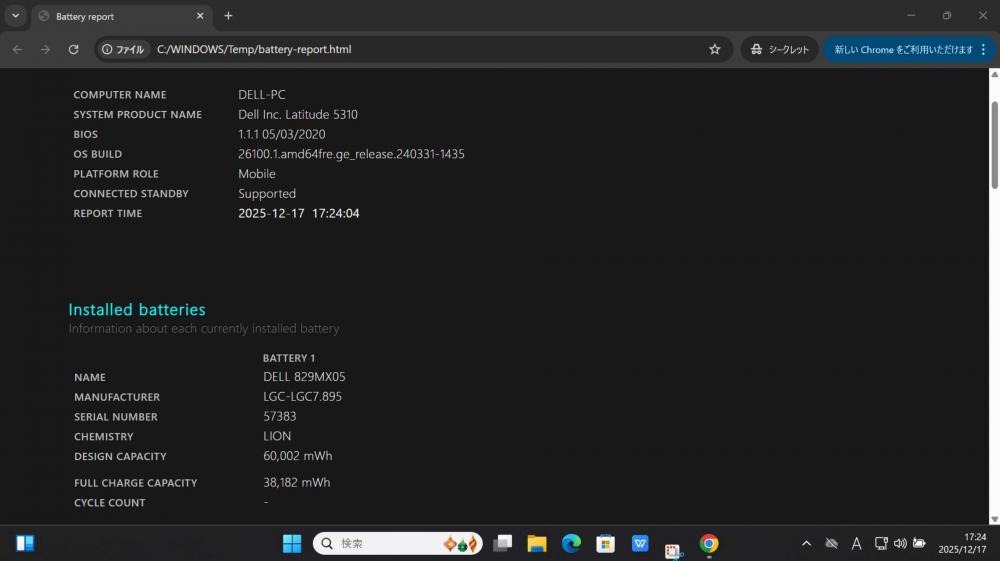Screen dimensions: 1000x561
Task: Open the tab search dropdown arrow
Action: pyautogui.click(x=15, y=16)
